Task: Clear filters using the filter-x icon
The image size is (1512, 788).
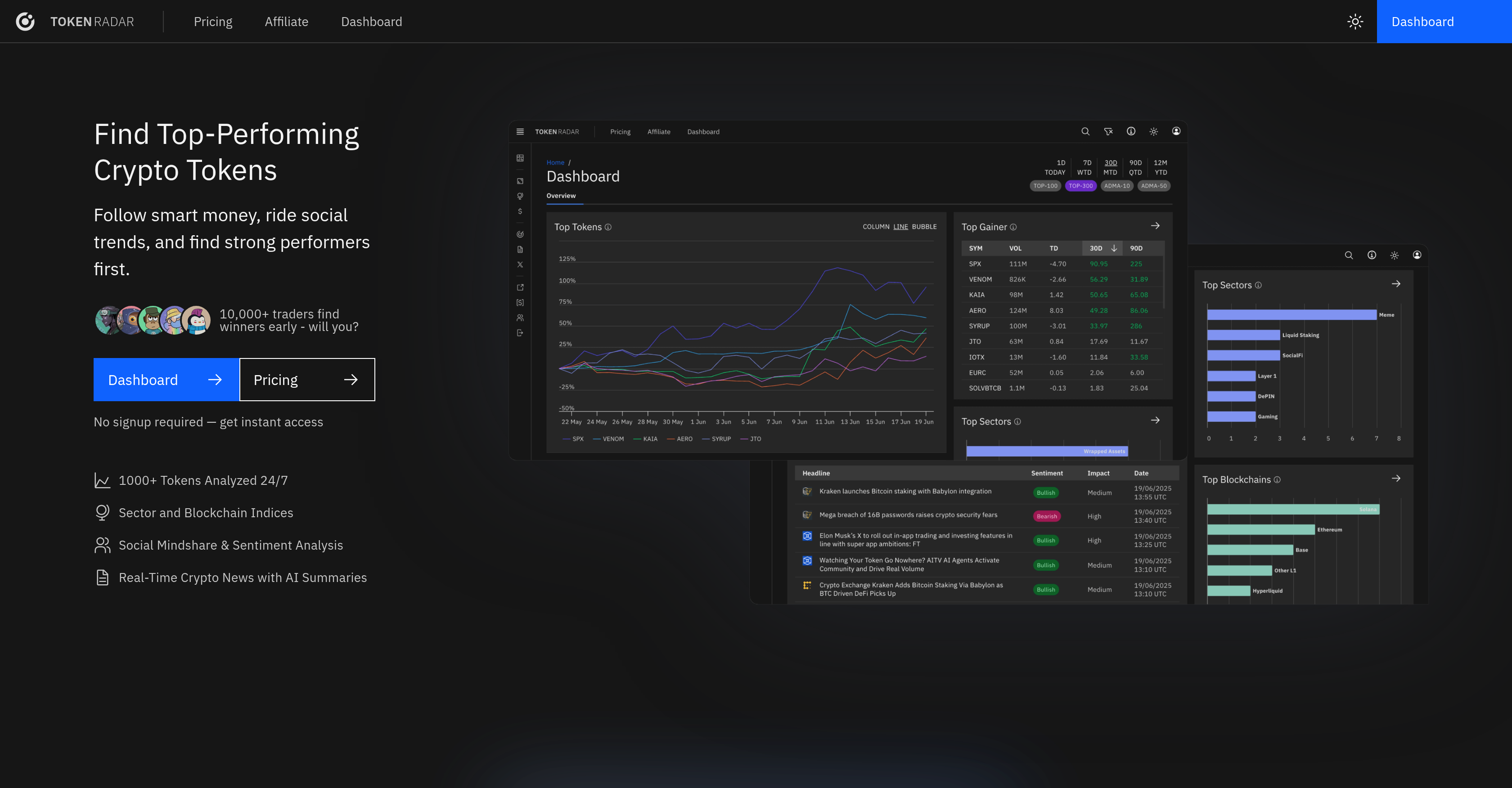Action: 1109,131
